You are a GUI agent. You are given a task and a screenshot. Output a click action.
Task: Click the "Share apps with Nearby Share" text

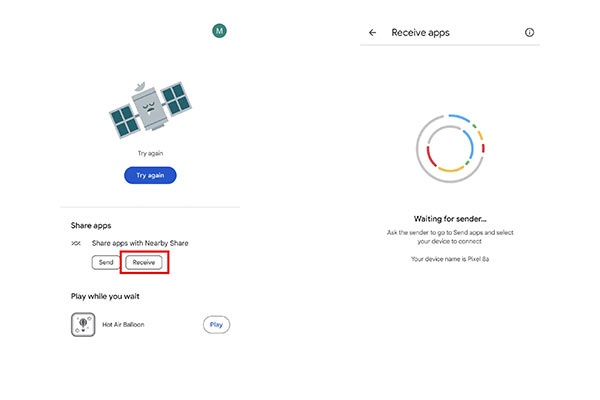pyautogui.click(x=139, y=243)
